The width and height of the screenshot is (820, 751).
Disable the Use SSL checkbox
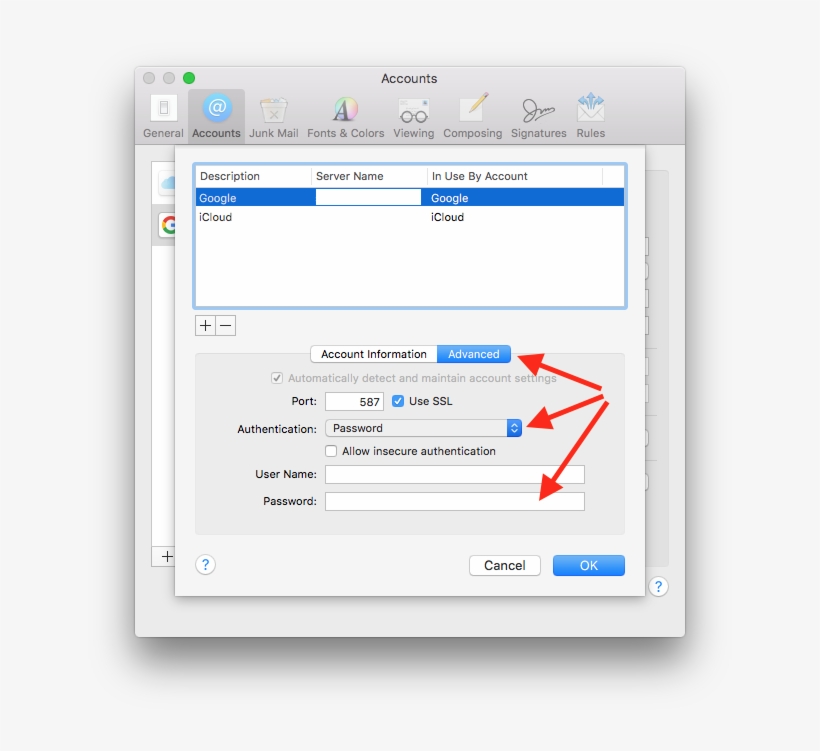click(x=398, y=401)
